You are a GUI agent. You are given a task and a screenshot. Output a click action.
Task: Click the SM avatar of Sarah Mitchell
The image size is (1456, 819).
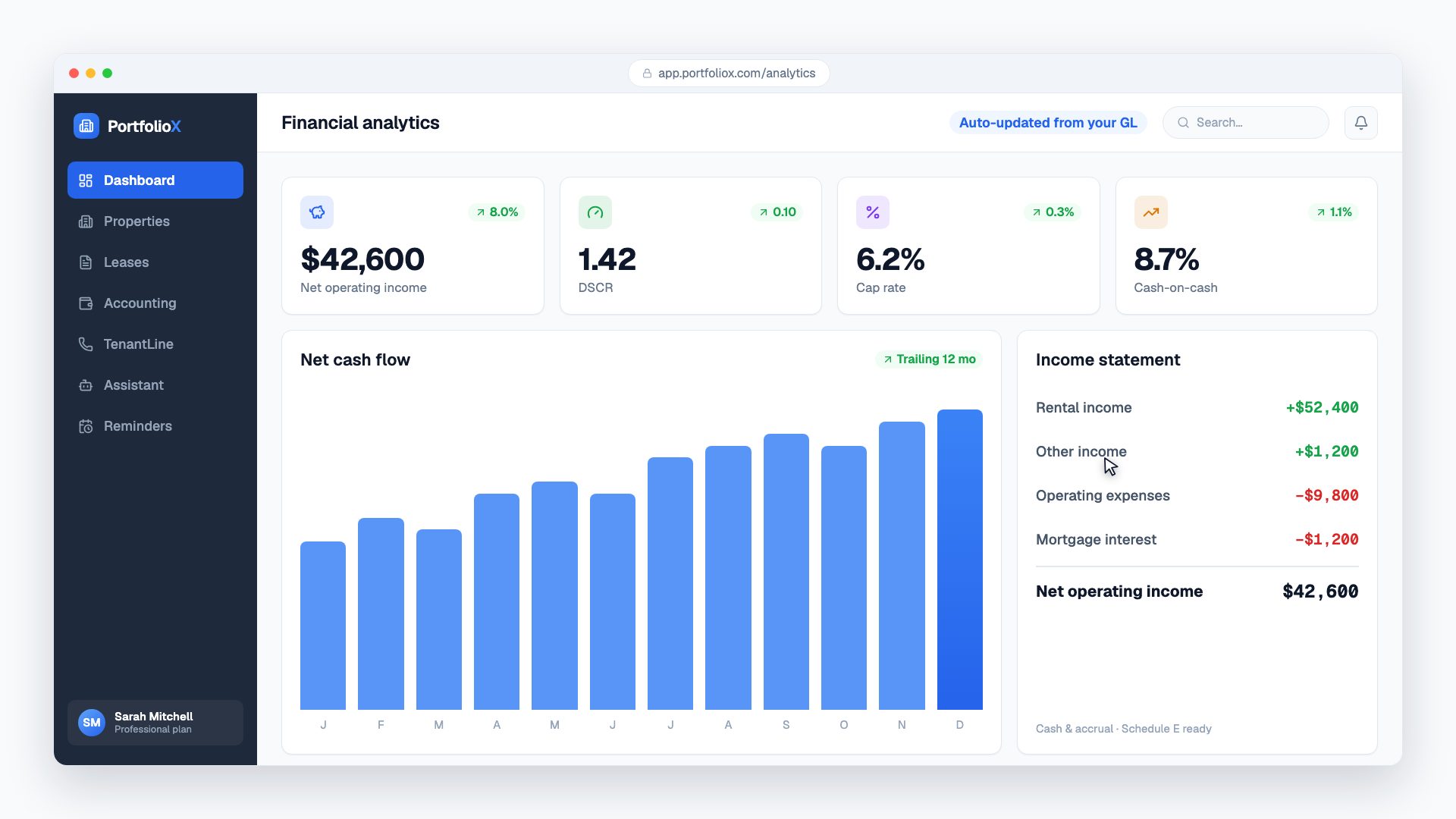coord(92,723)
